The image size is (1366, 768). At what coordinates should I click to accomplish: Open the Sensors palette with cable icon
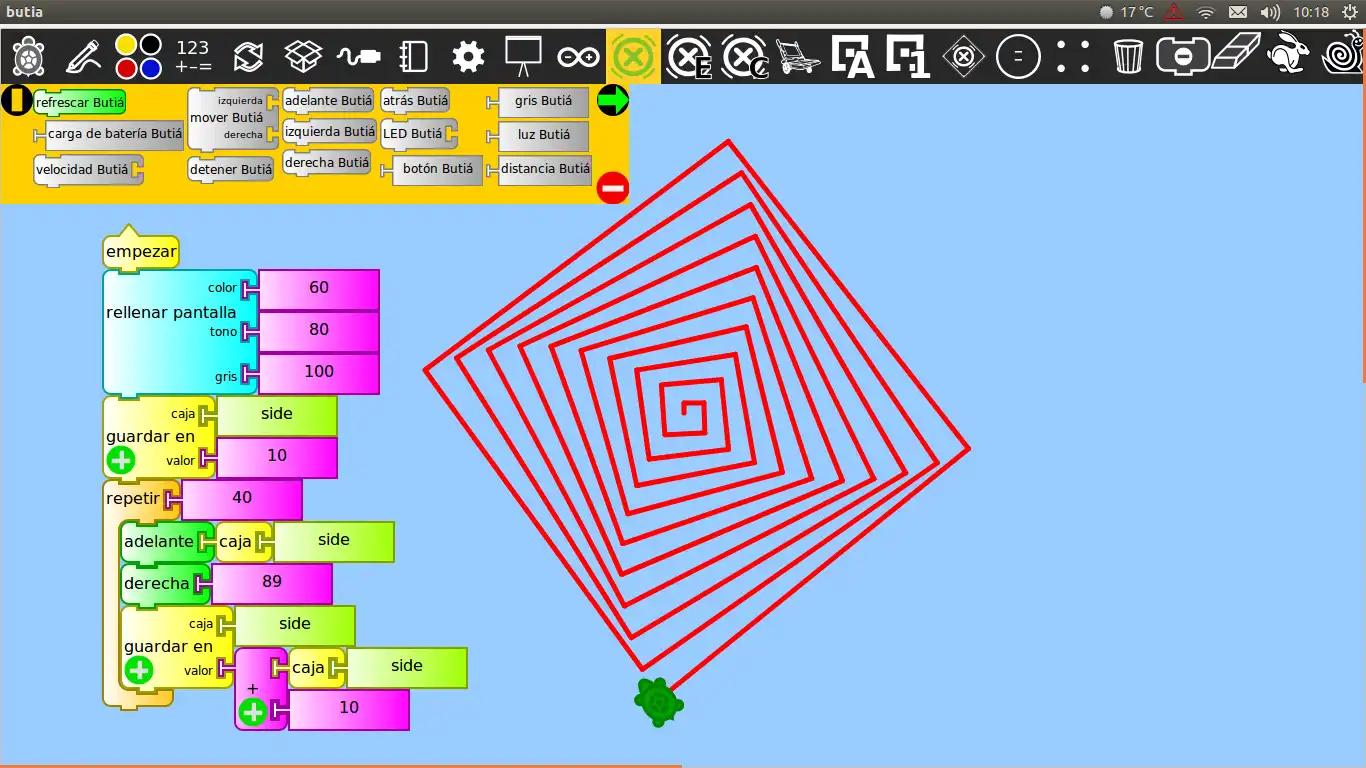[x=358, y=56]
